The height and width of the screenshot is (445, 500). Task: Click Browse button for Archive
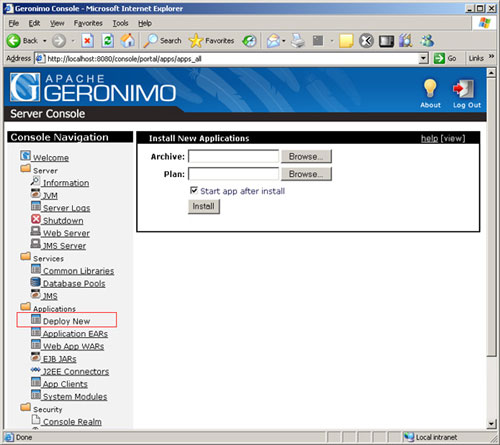coord(306,156)
